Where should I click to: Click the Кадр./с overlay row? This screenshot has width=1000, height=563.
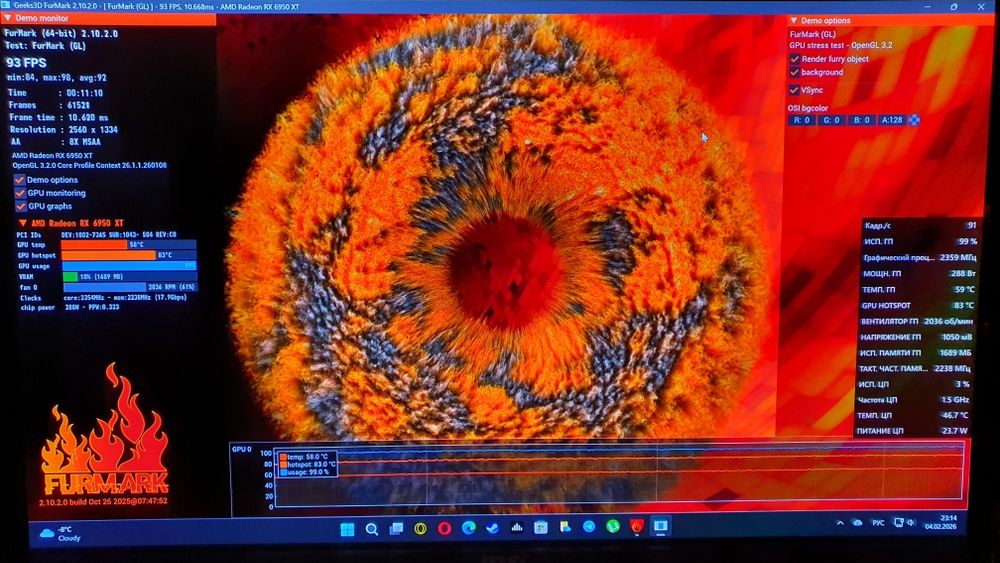tap(921, 225)
